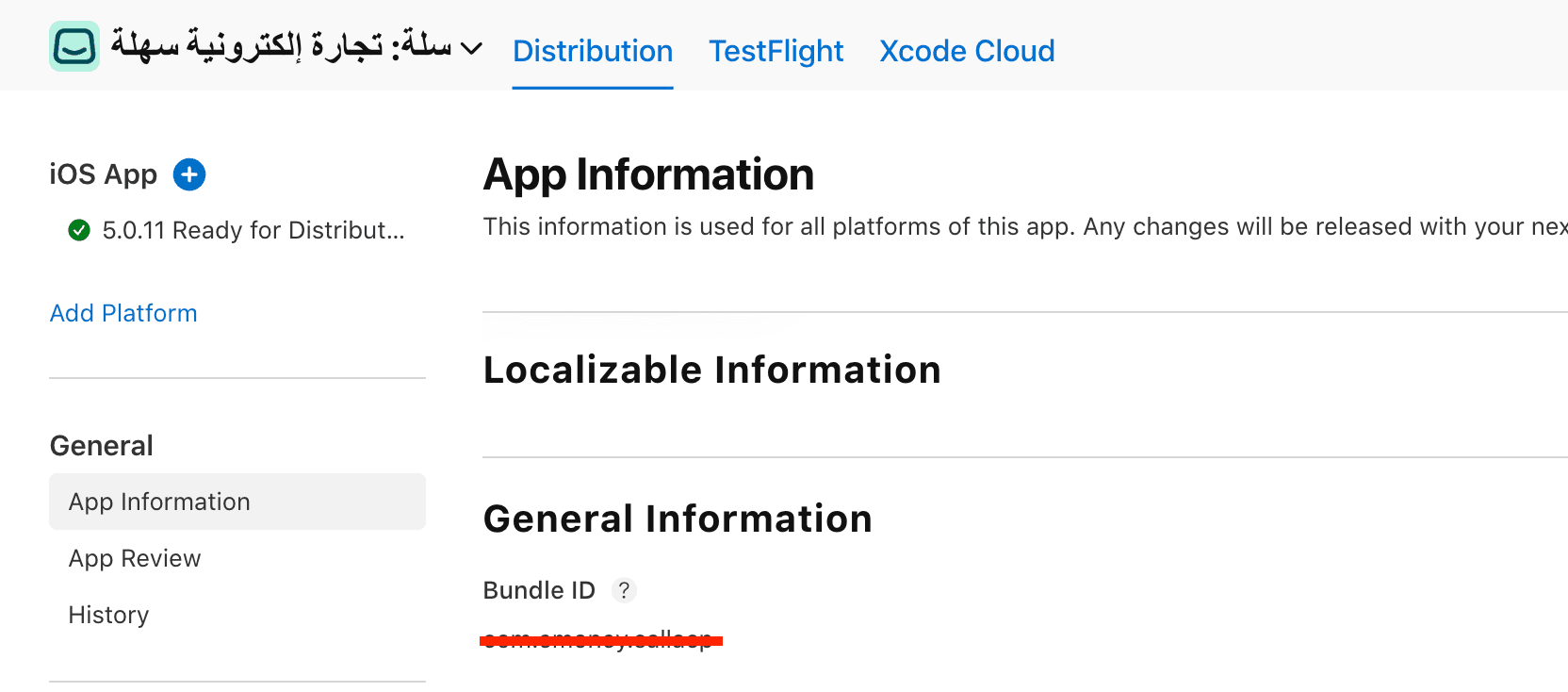Click the iOS App section heading
This screenshot has width=1568, height=692.
[x=103, y=174]
